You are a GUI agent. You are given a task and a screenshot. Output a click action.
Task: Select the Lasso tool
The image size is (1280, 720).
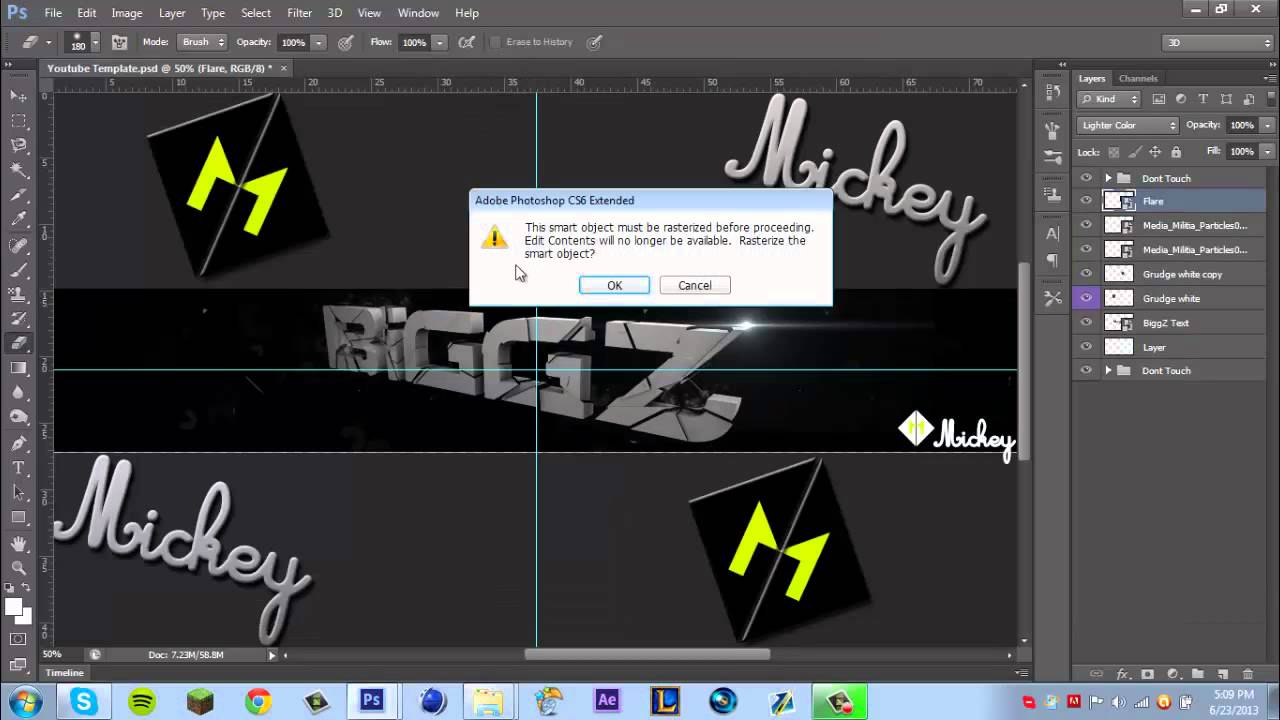(18, 146)
